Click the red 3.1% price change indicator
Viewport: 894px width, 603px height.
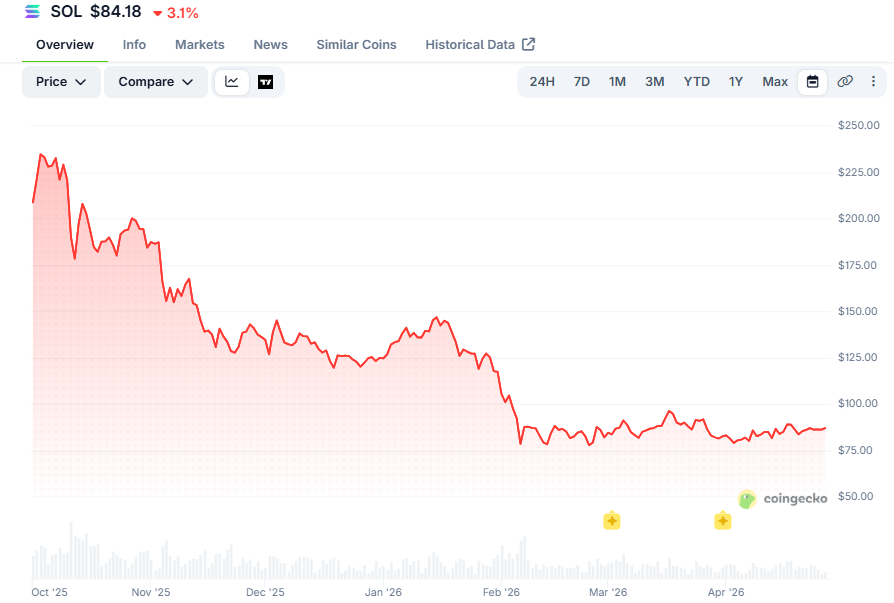click(x=176, y=13)
